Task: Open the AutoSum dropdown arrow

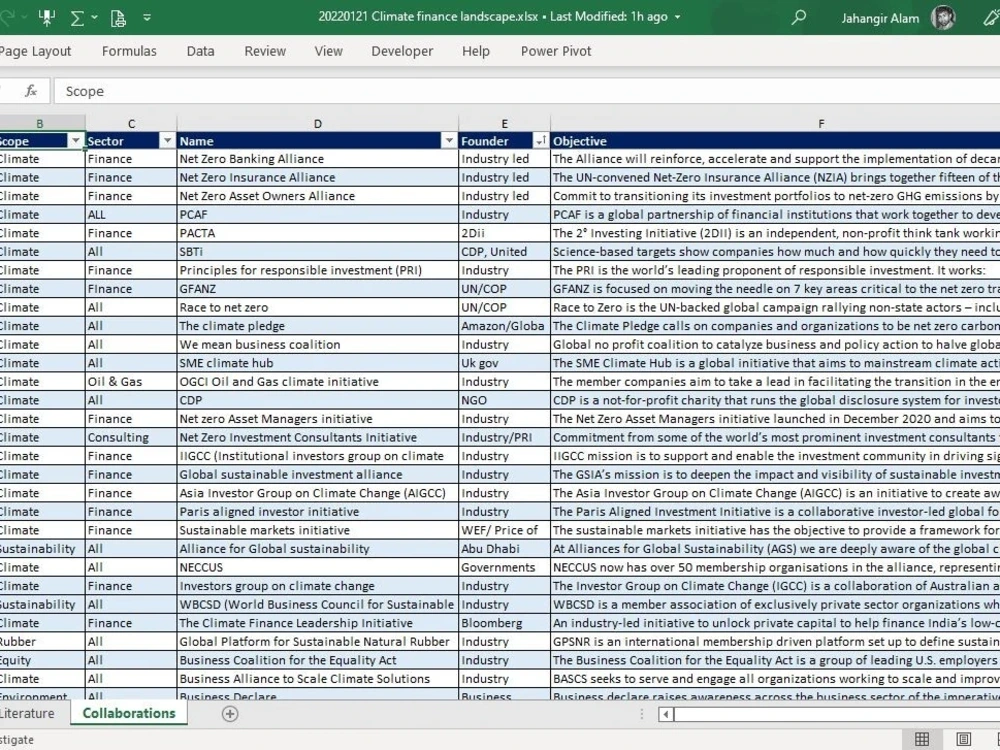Action: click(94, 17)
